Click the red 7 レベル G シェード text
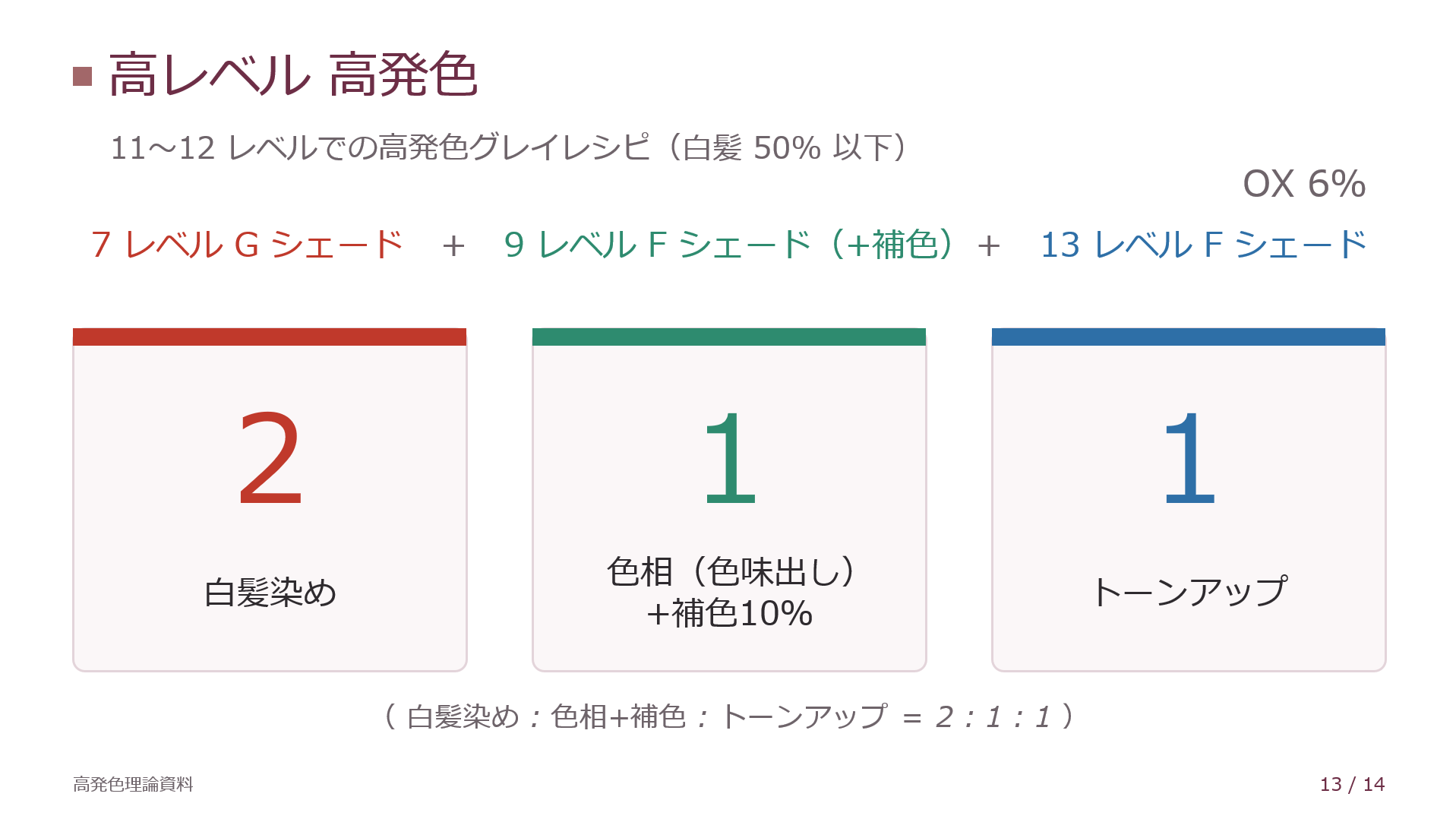 pyautogui.click(x=248, y=245)
